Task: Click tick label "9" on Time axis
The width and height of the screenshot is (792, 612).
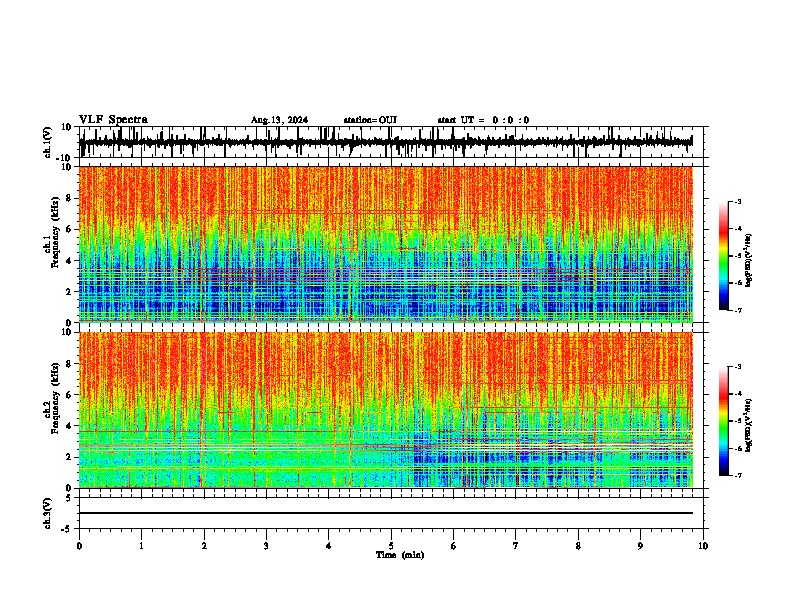Action: 640,546
